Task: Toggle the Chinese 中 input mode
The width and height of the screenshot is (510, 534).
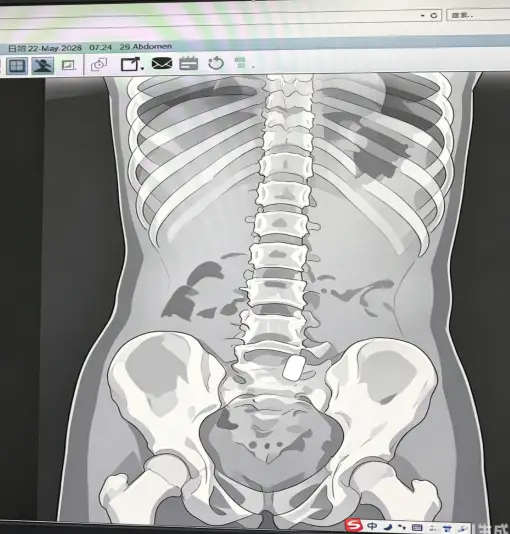Action: pyautogui.click(x=372, y=526)
